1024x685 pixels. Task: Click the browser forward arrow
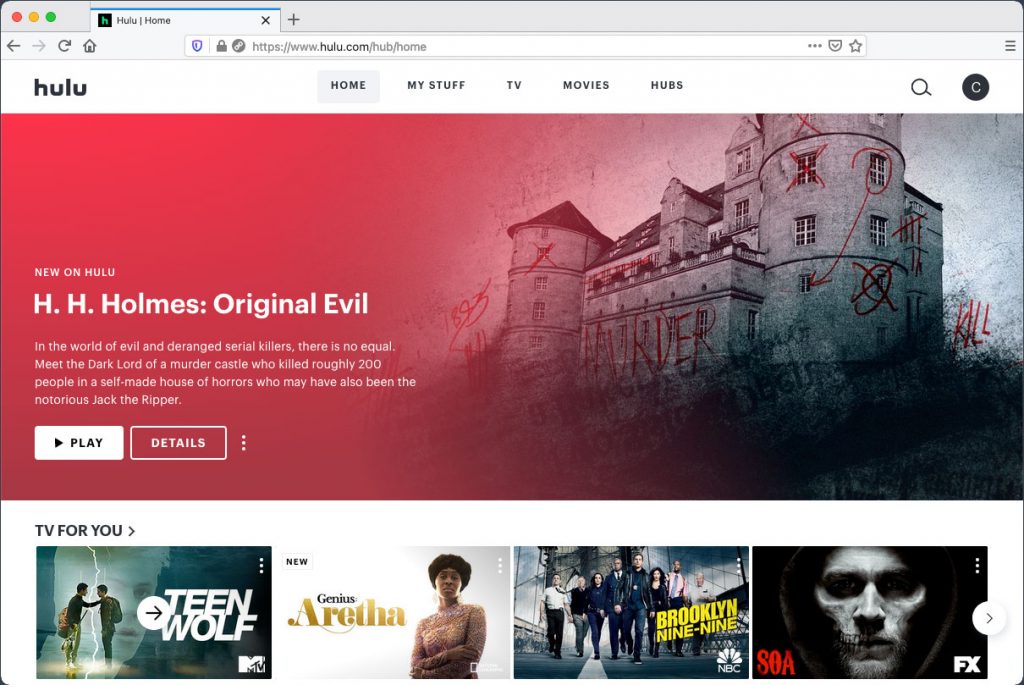tap(39, 46)
